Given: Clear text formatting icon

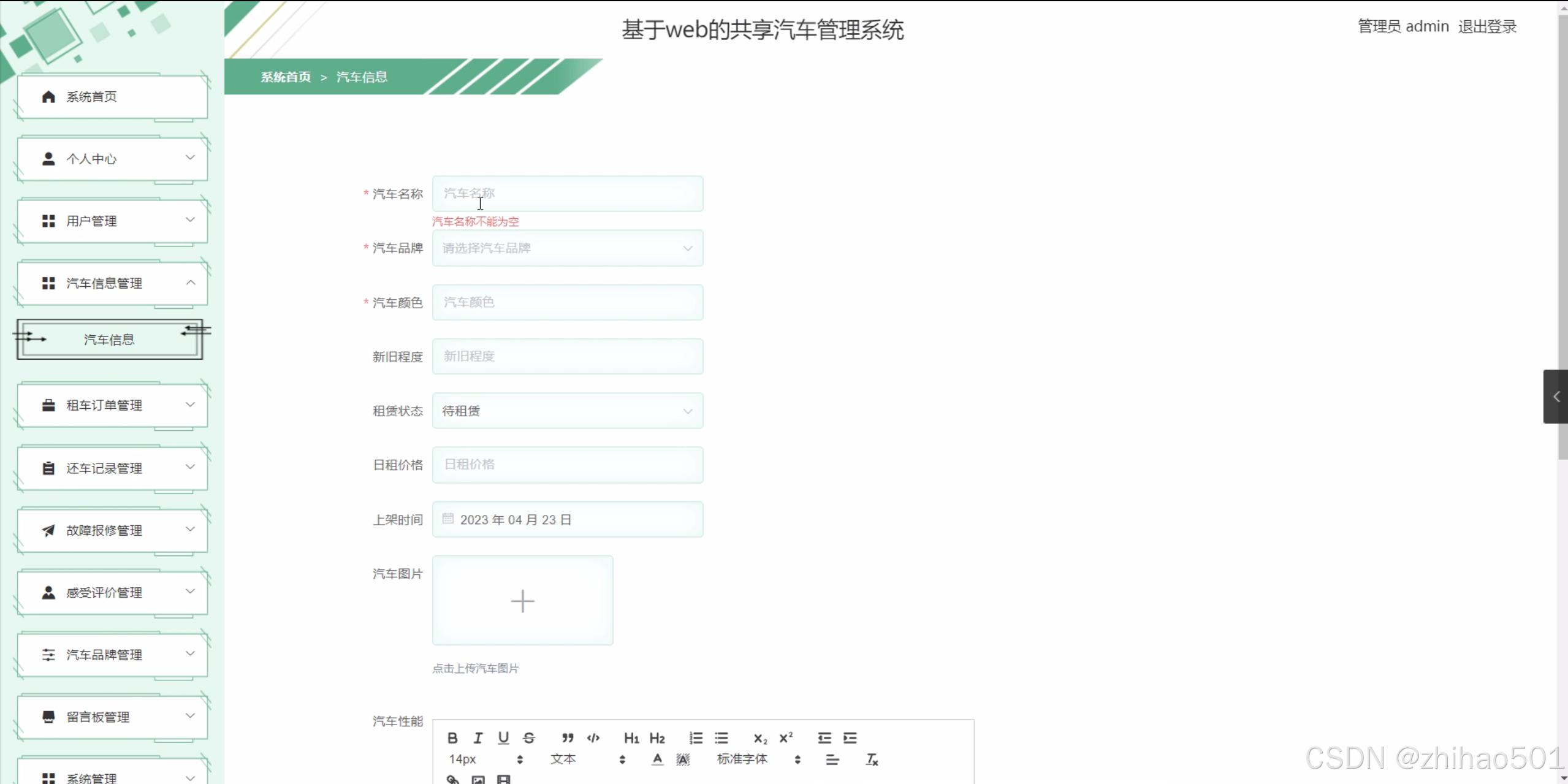Looking at the screenshot, I should (x=872, y=760).
